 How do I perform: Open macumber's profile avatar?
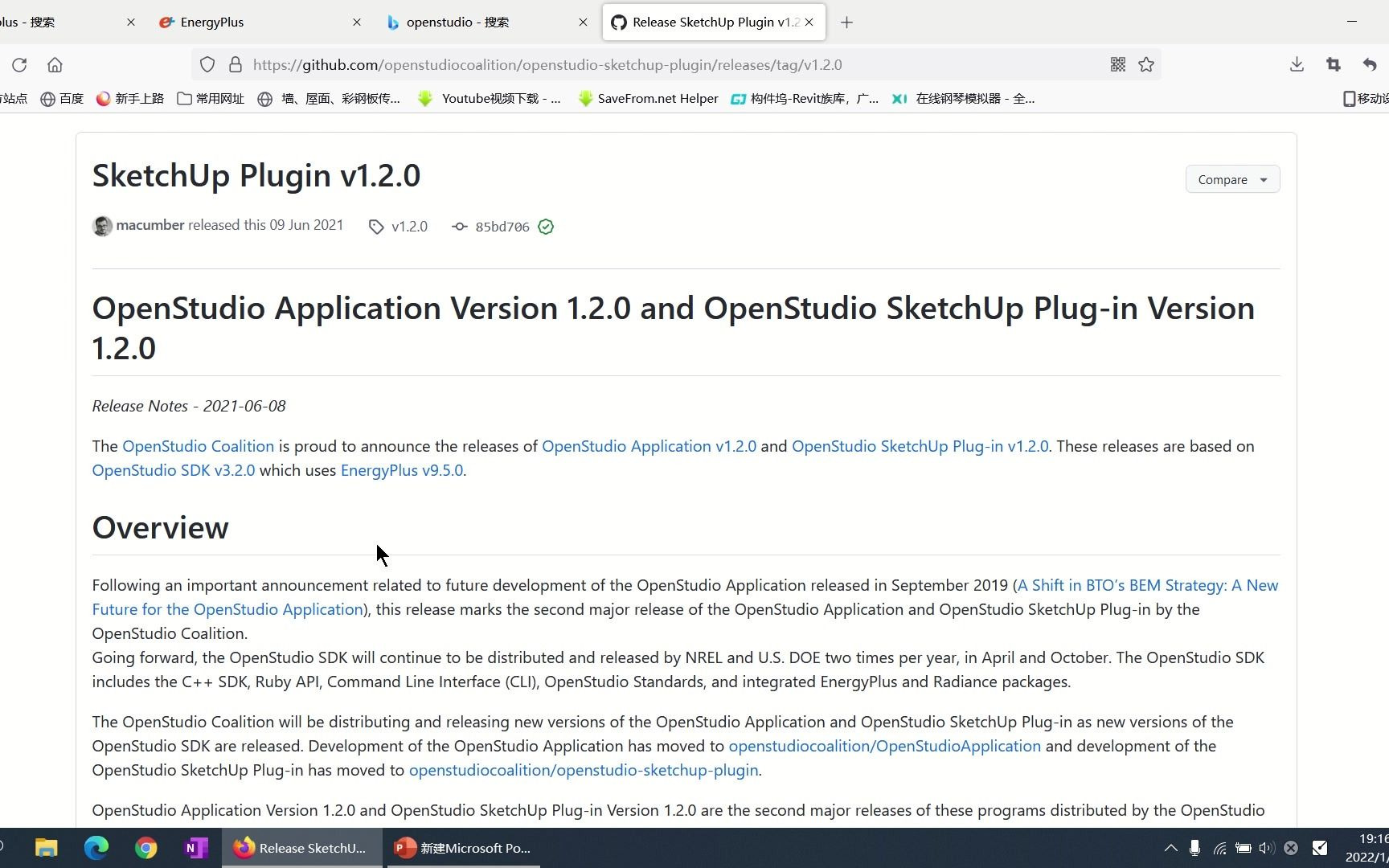[101, 226]
